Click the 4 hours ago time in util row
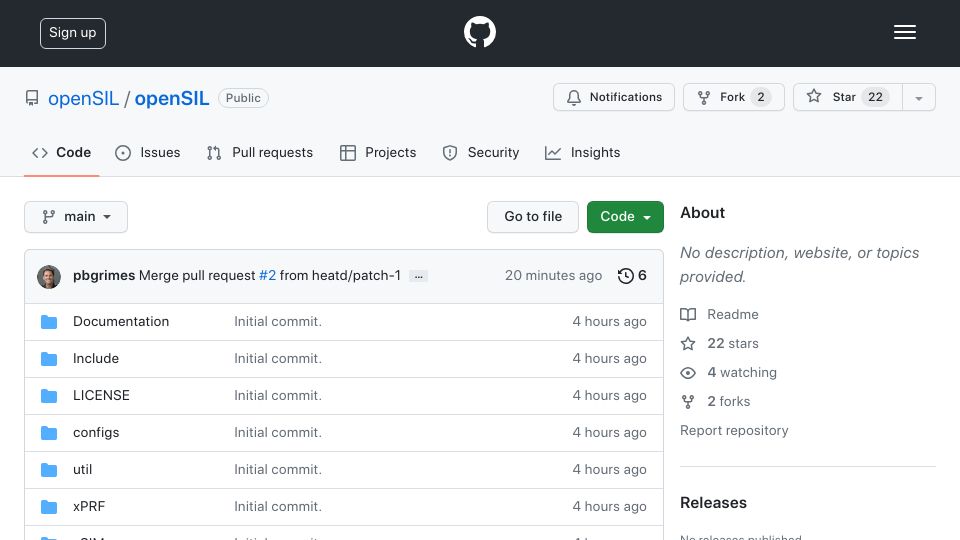The image size is (960, 540). [609, 470]
